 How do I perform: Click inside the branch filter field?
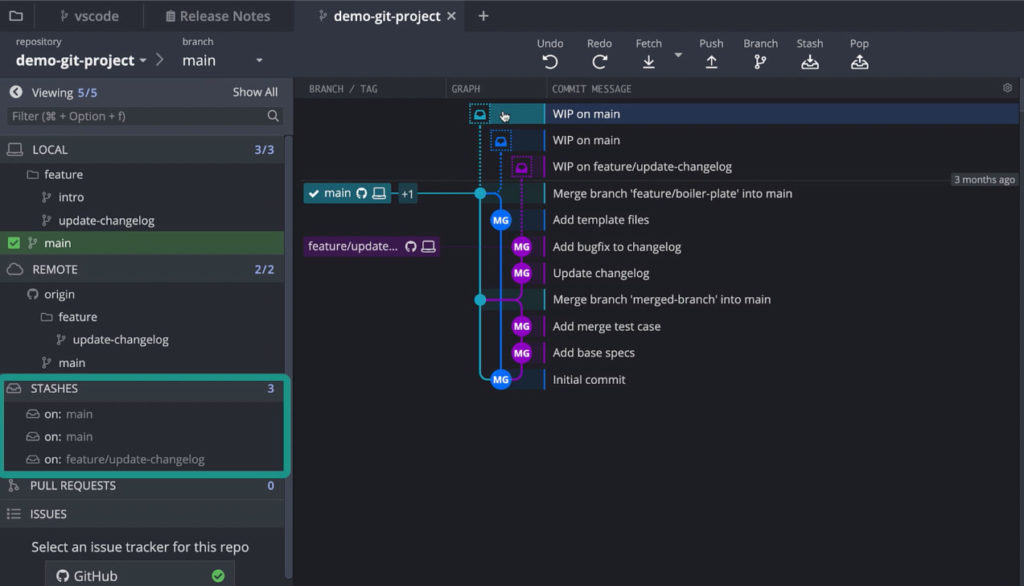(x=140, y=116)
